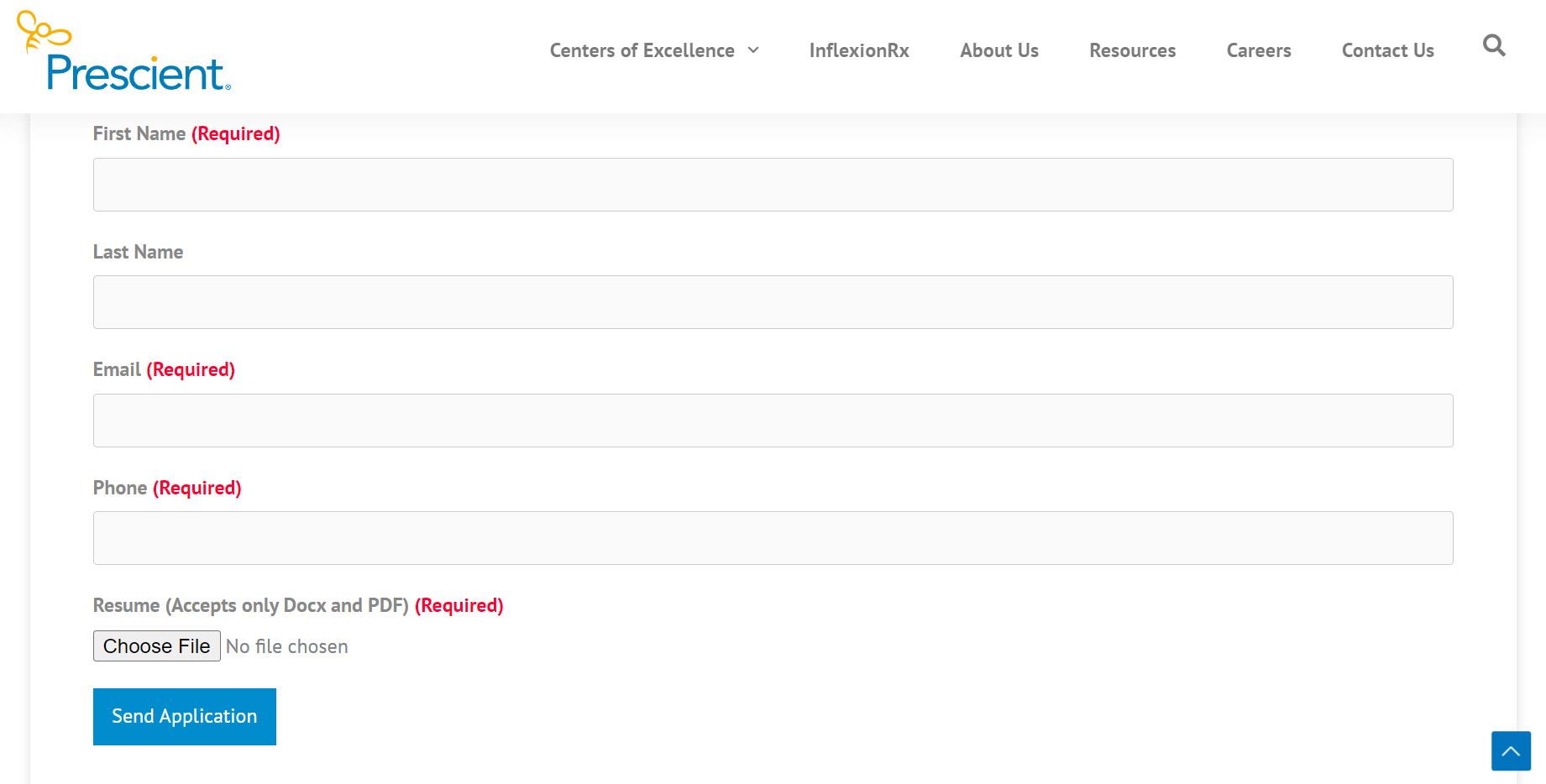
Task: Focus the Phone number input field
Action: tap(773, 538)
